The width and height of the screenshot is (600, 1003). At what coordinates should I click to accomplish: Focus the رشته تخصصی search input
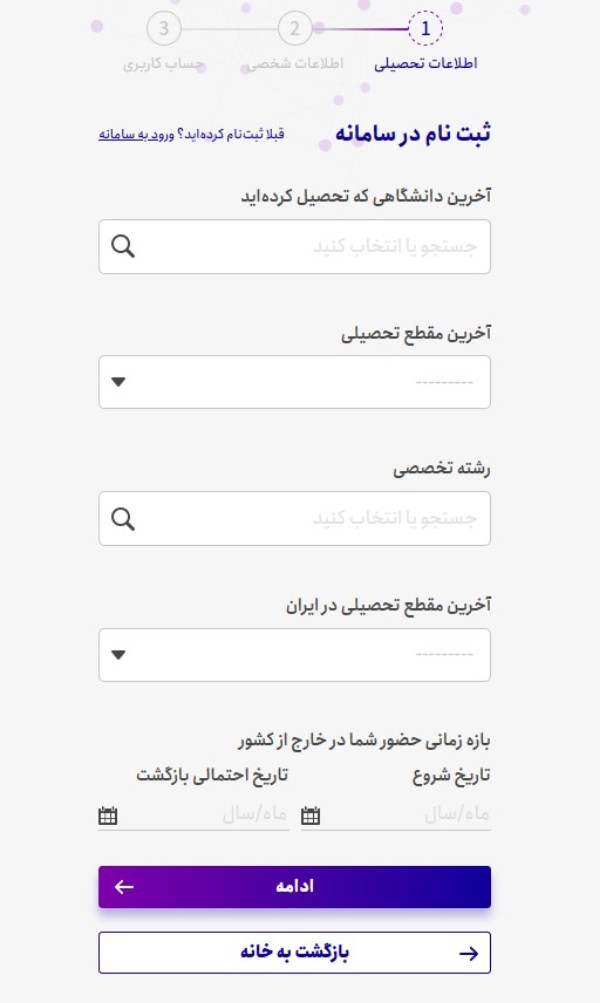tap(294, 519)
